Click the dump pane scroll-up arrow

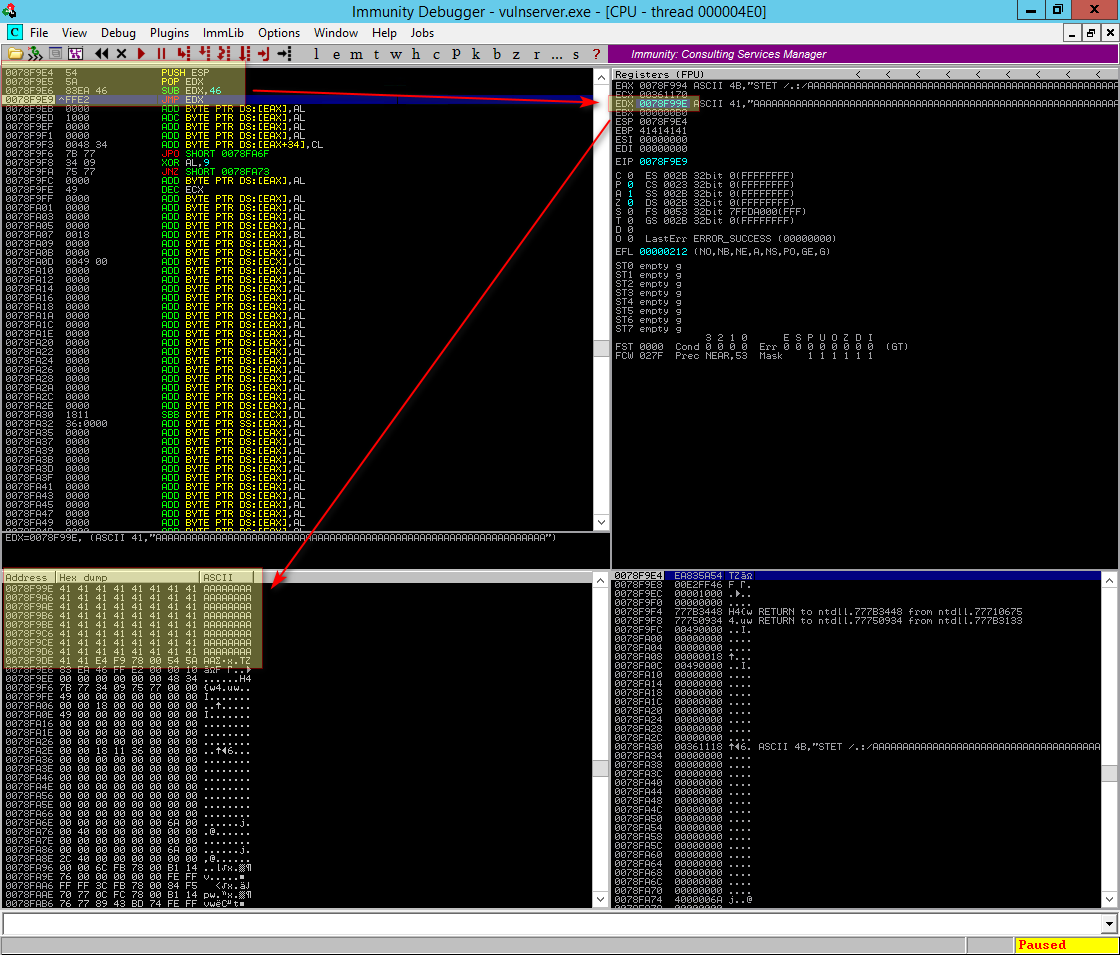tap(601, 581)
